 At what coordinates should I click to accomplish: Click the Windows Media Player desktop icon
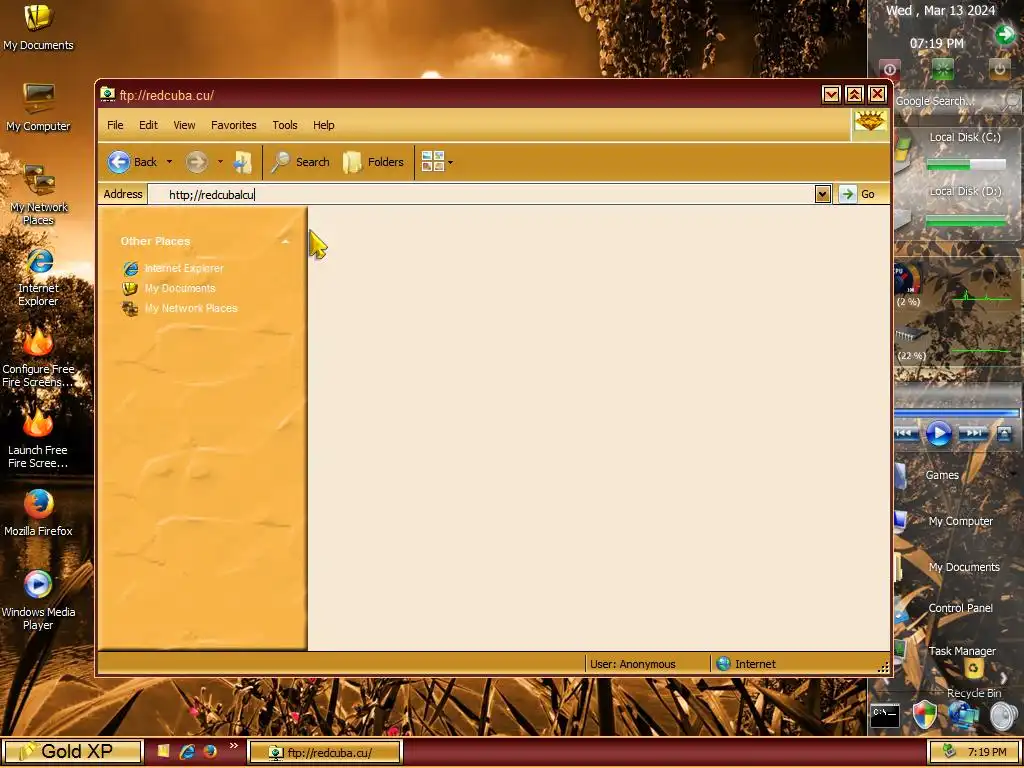coord(38,601)
